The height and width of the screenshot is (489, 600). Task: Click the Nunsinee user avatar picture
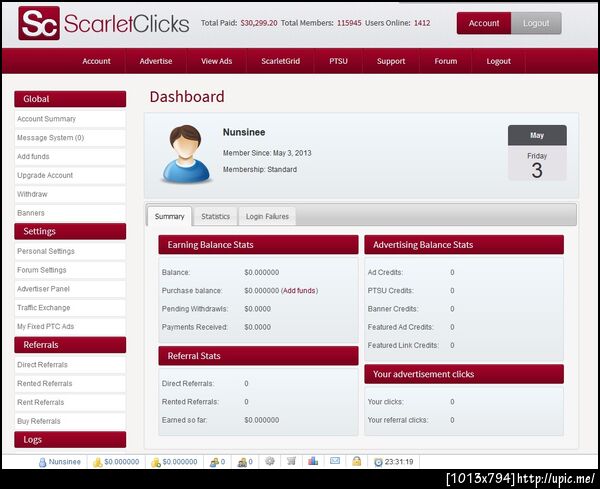(186, 154)
